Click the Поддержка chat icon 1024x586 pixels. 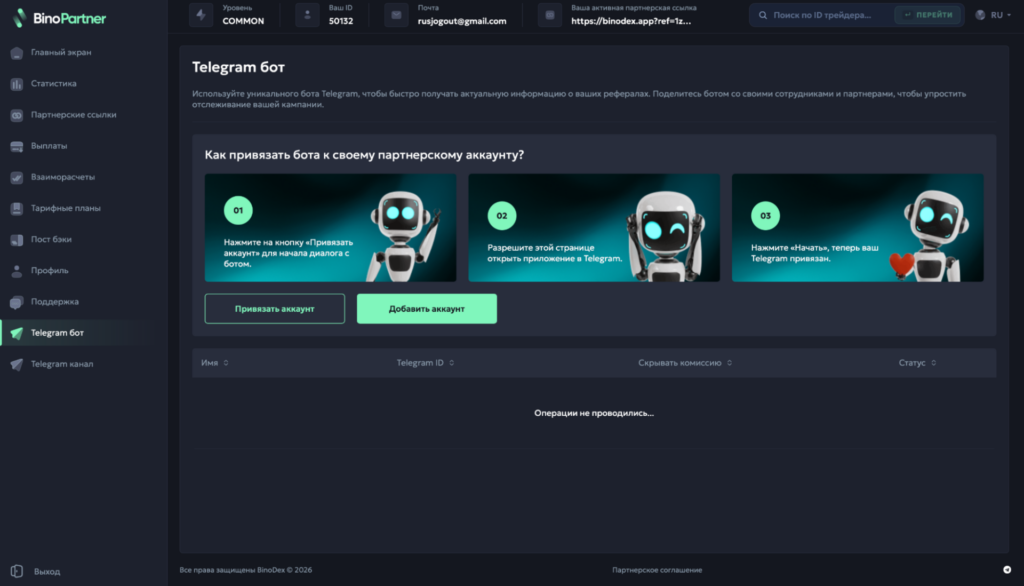click(x=17, y=302)
